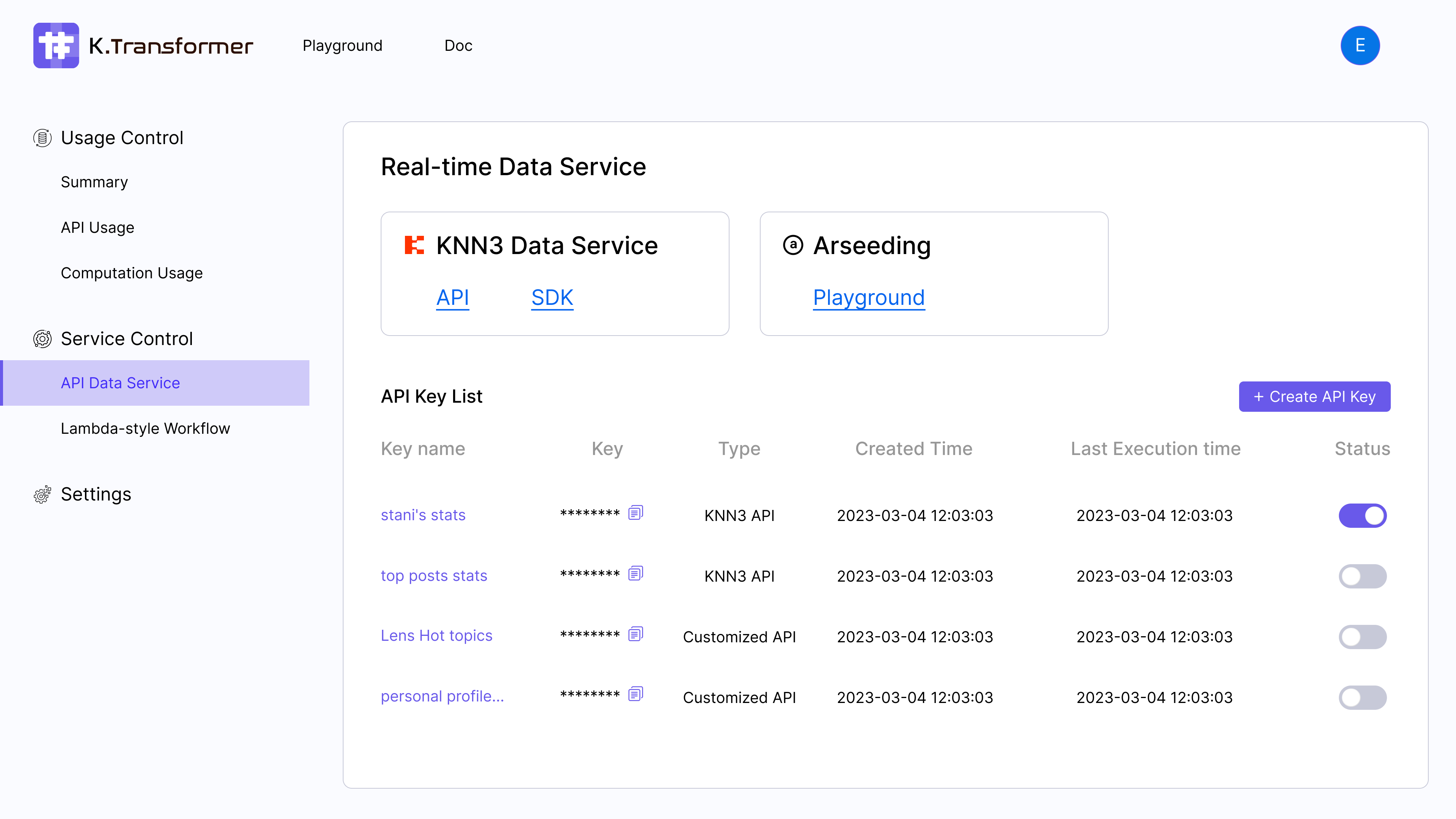Open API Usage in the sidebar
Image resolution: width=1456 pixels, height=819 pixels.
point(97,227)
